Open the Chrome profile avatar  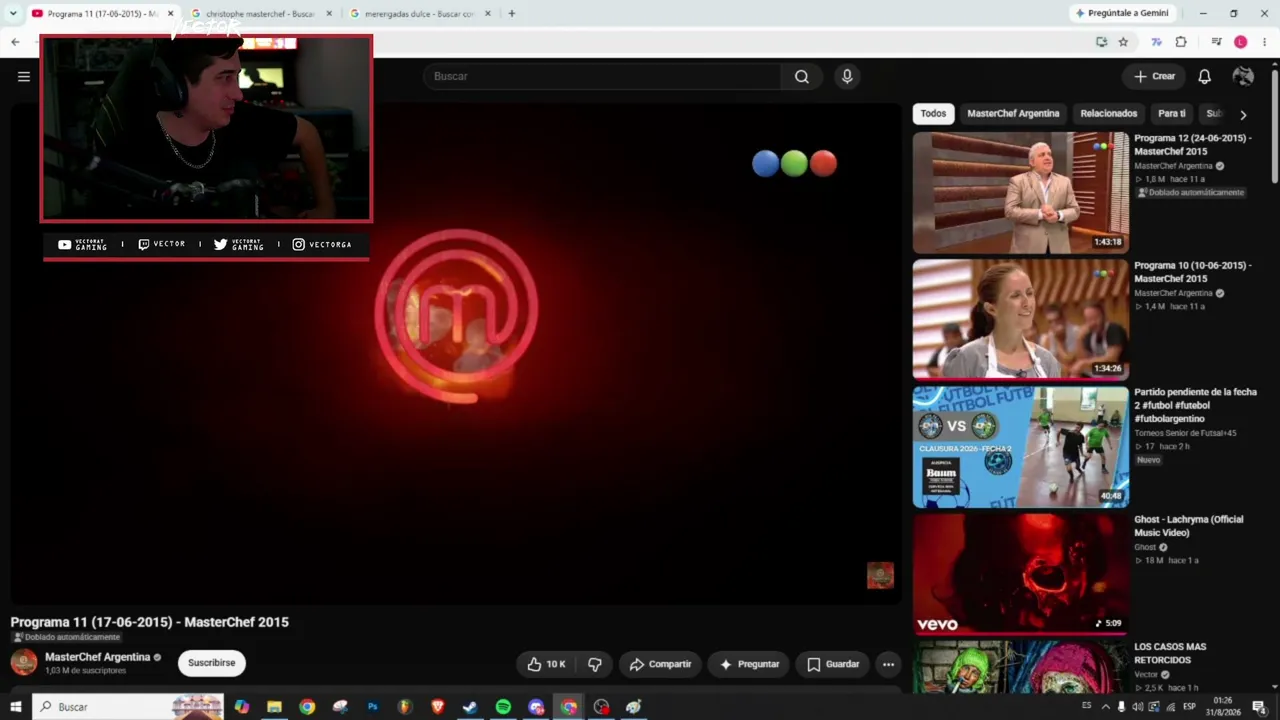point(1241,42)
